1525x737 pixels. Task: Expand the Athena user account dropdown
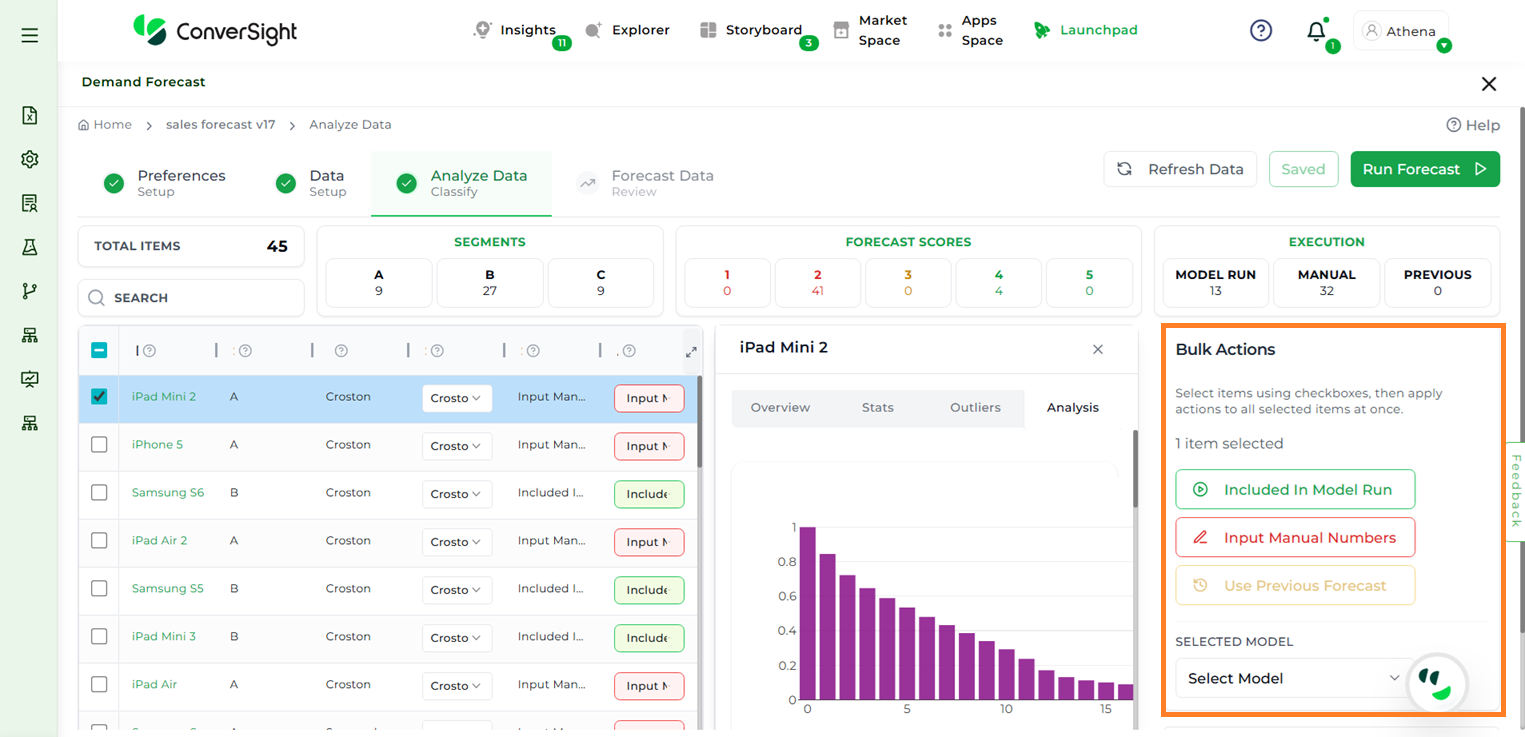tap(1401, 32)
